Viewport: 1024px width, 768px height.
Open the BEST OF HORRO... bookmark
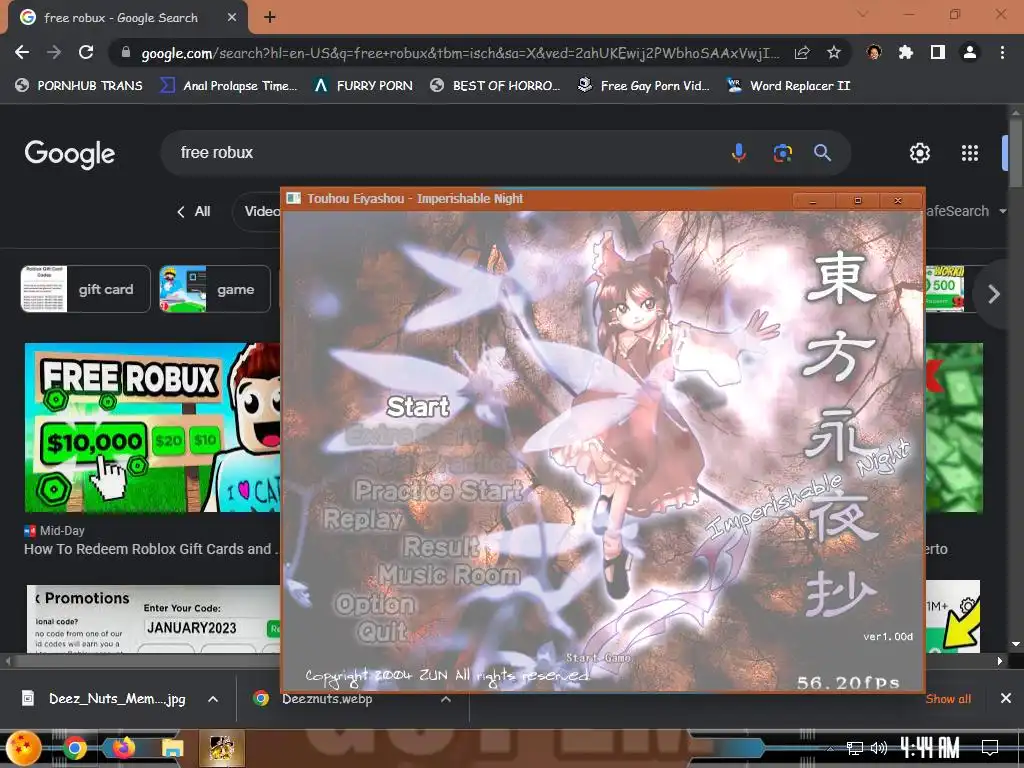pos(495,86)
